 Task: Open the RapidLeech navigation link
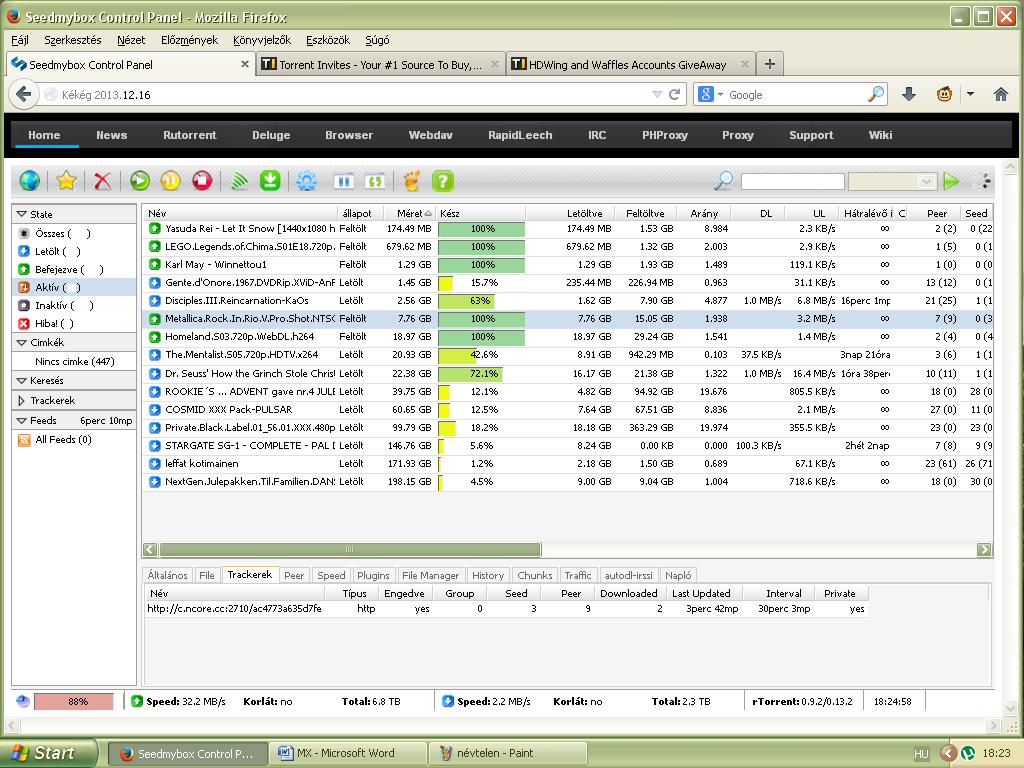coord(520,135)
